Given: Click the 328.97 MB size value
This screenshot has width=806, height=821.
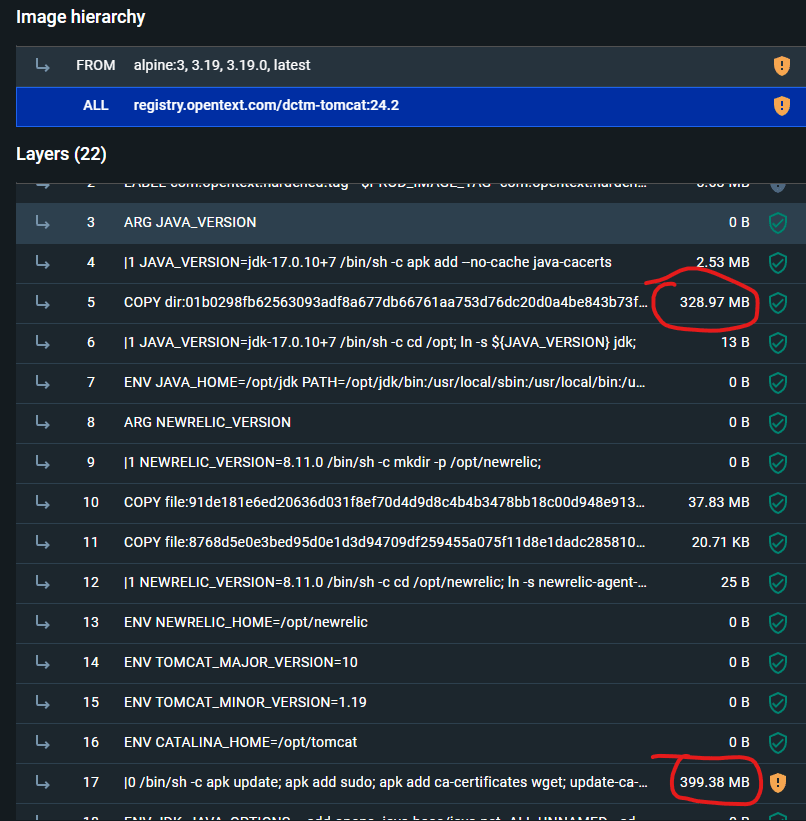Looking at the screenshot, I should 714,302.
